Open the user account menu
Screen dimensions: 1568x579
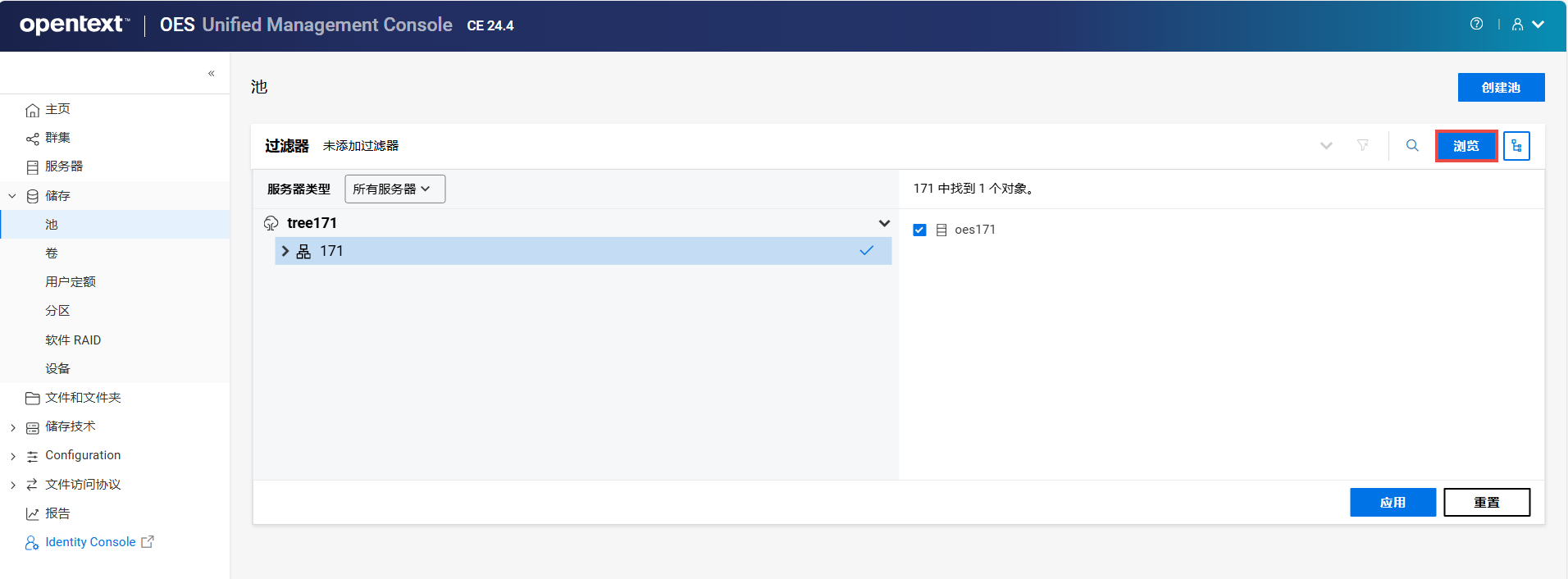click(x=1527, y=25)
